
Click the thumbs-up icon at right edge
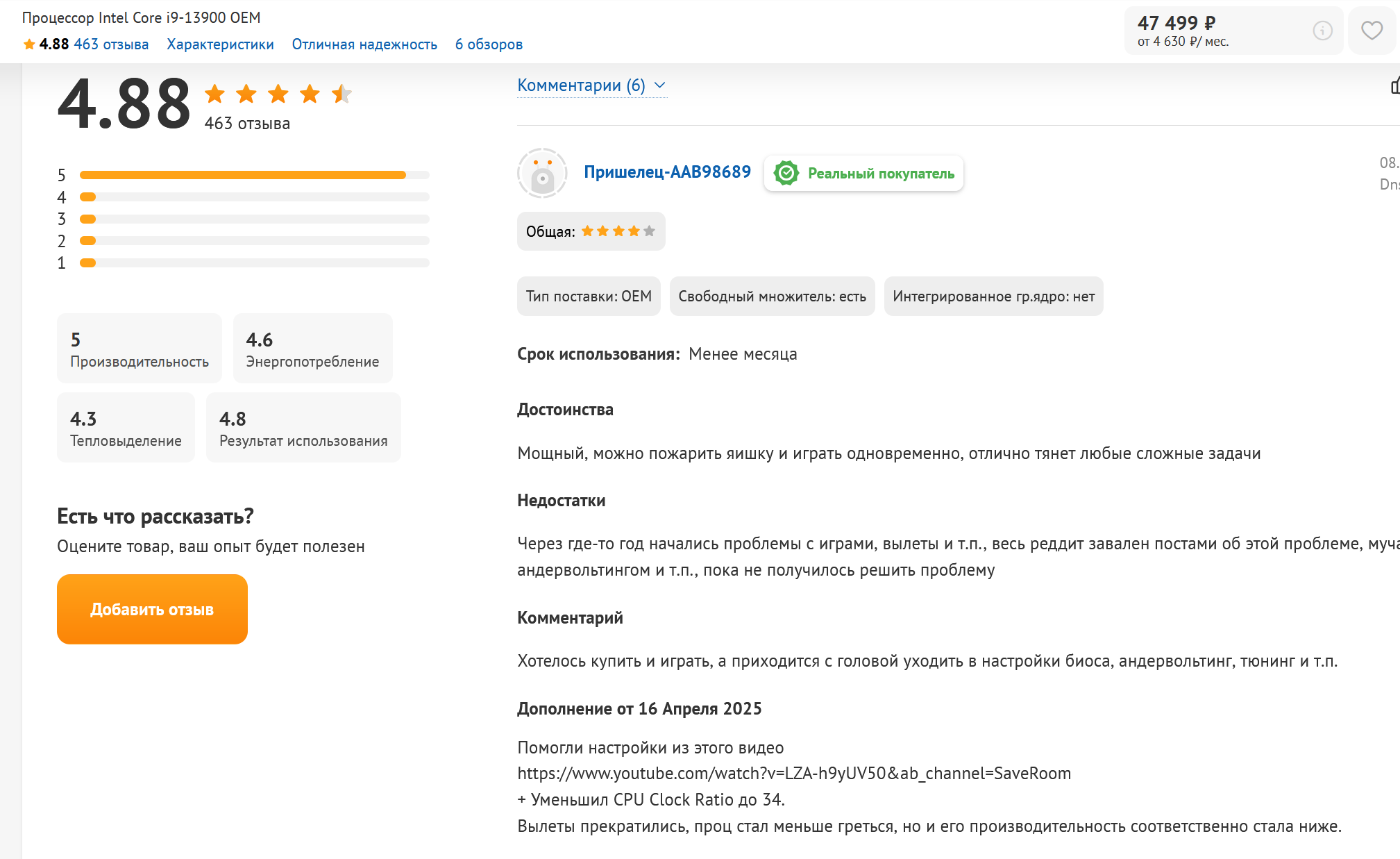1394,85
